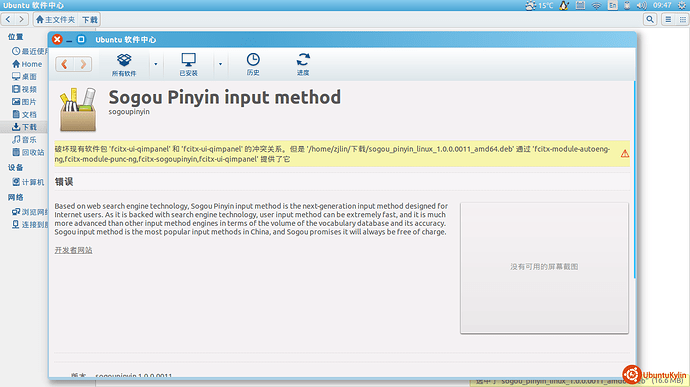Open the volume indicator in top panel
Viewport: 690px width, 387px height.
coord(642,5)
